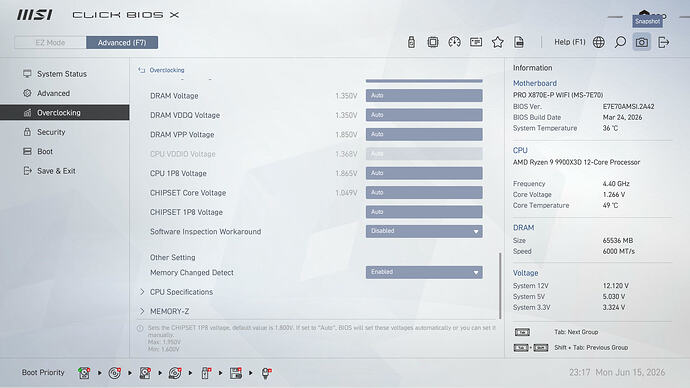
Task: Click the Overclocking breadcrumb link
Action: 167,70
